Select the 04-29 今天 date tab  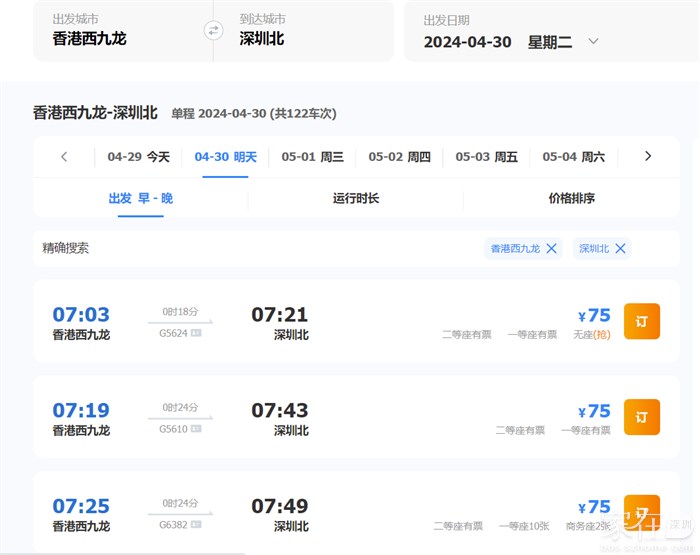[x=138, y=157]
